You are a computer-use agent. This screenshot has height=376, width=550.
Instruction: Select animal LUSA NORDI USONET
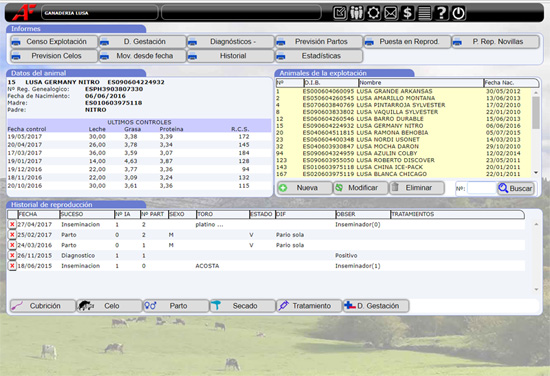coord(404,140)
